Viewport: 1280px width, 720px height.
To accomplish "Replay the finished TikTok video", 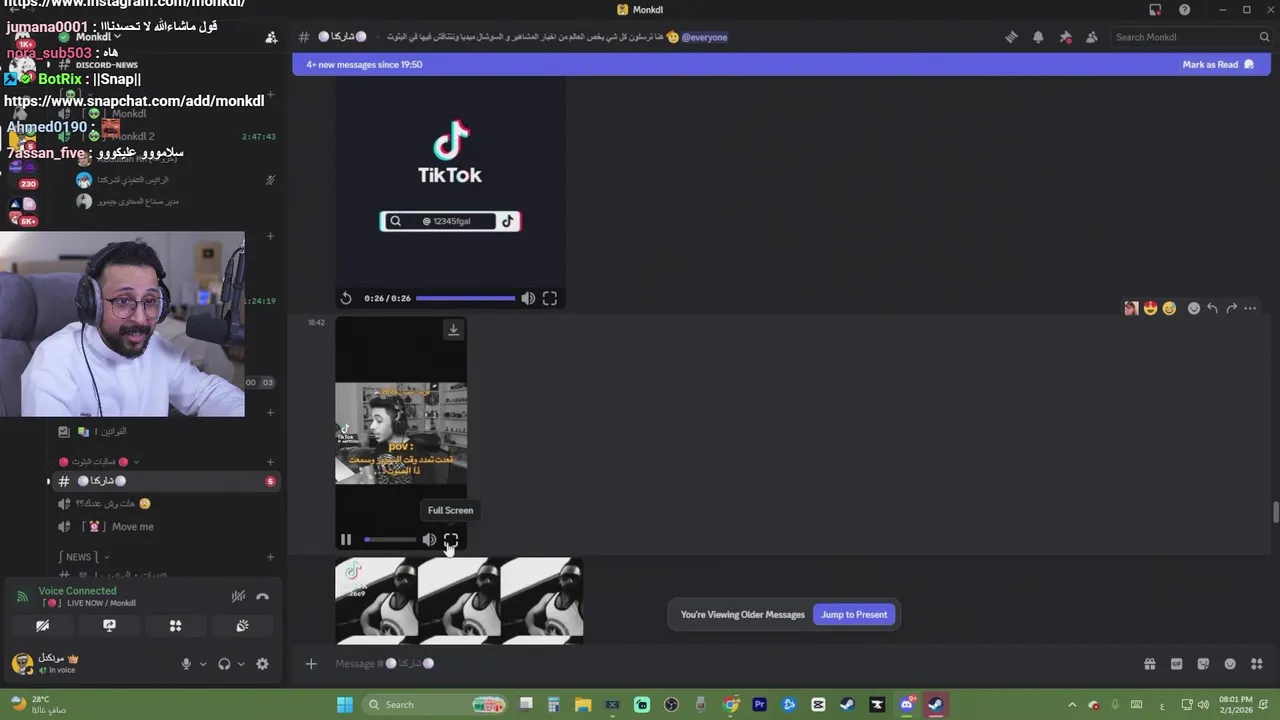I will 346,298.
